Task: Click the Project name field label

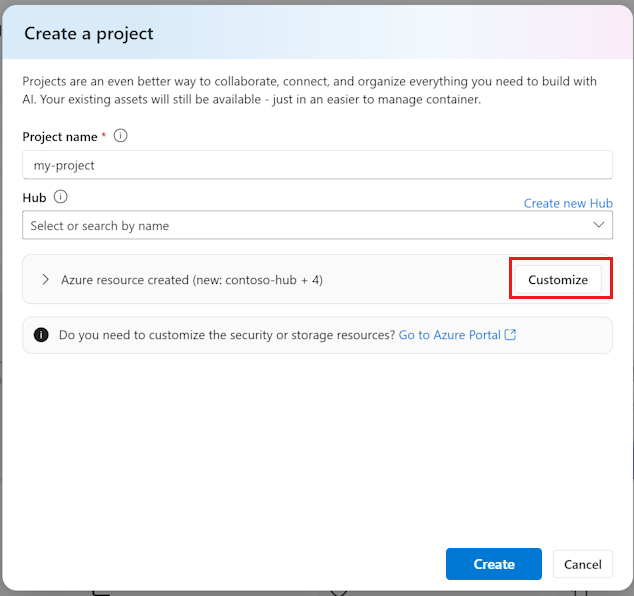Action: pyautogui.click(x=60, y=137)
